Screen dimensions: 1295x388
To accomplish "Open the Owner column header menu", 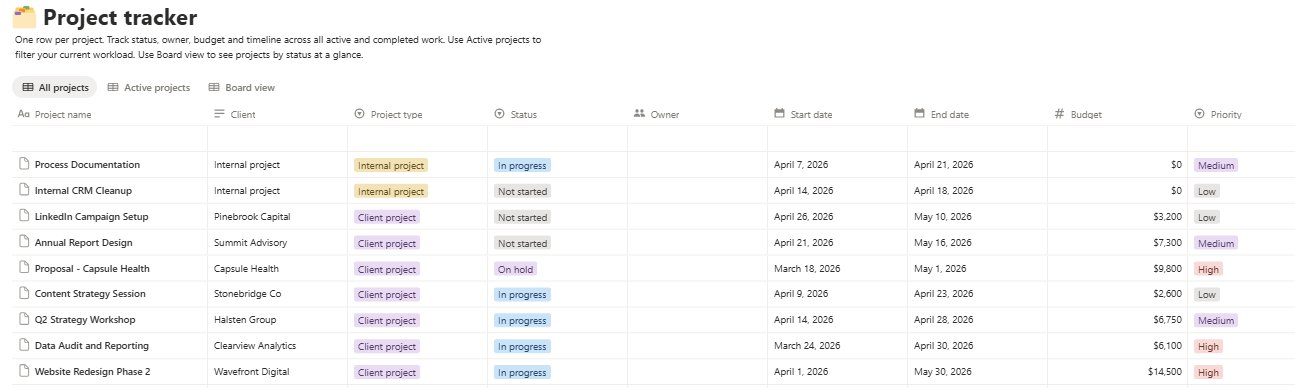I will tap(697, 114).
